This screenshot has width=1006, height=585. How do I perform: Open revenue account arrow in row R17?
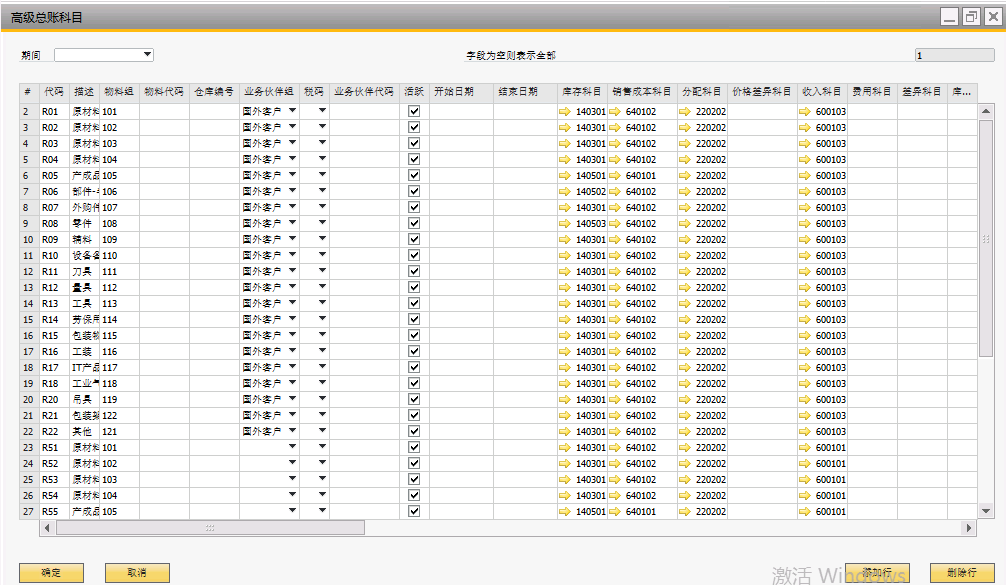[x=805, y=368]
